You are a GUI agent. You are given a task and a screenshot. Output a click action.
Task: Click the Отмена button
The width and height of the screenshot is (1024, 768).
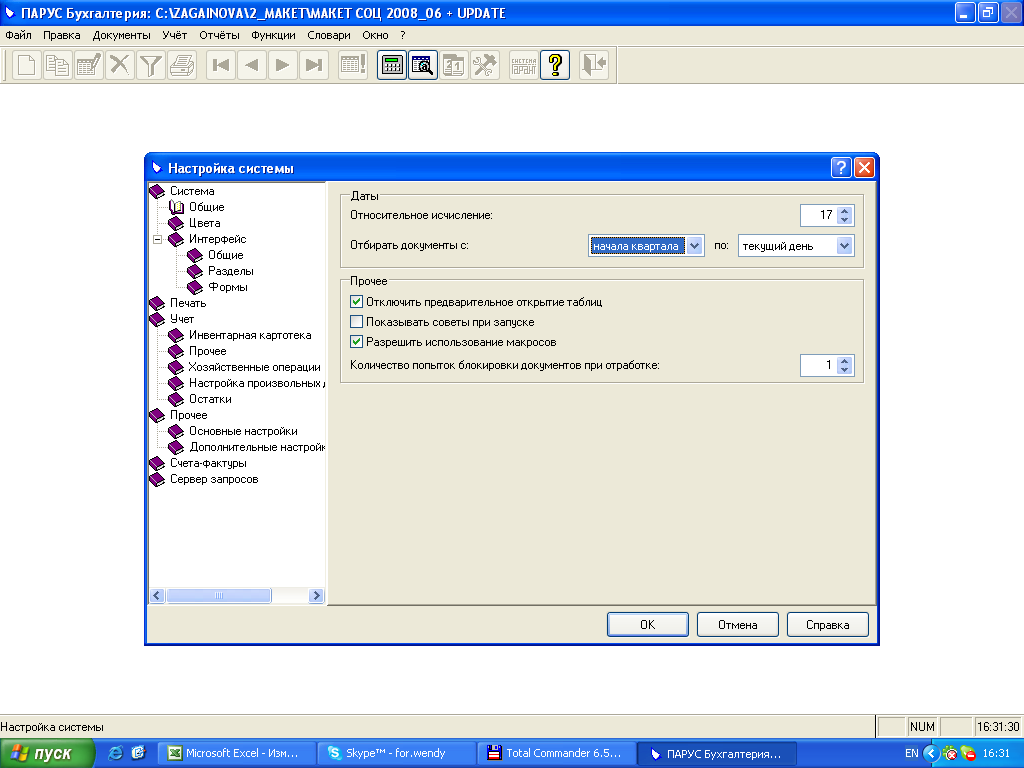pyautogui.click(x=738, y=624)
